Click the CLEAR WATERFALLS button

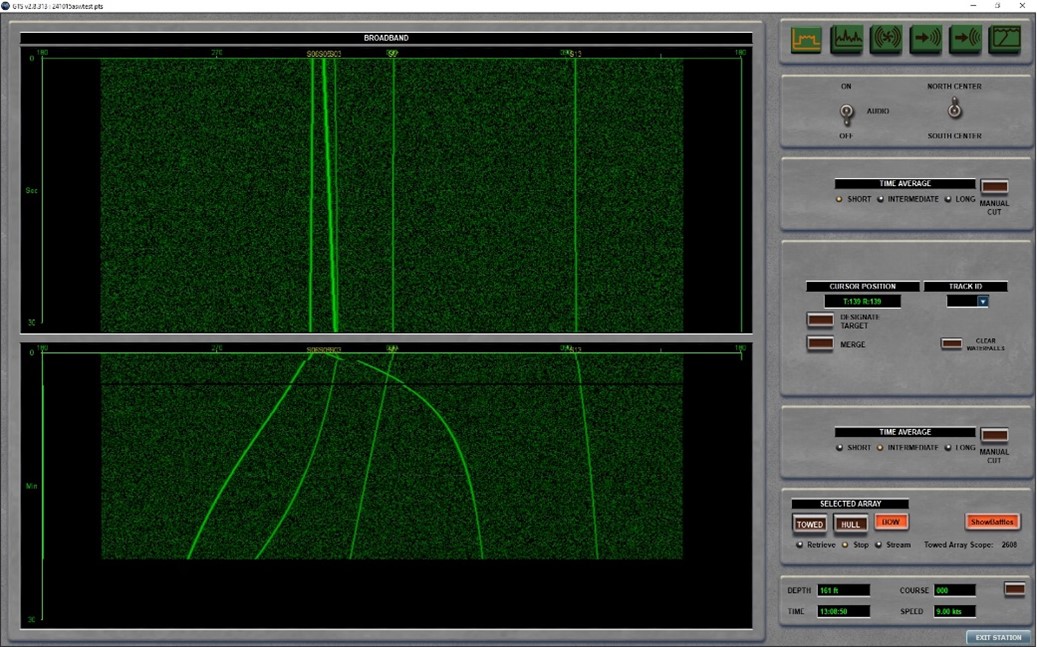[x=951, y=344]
